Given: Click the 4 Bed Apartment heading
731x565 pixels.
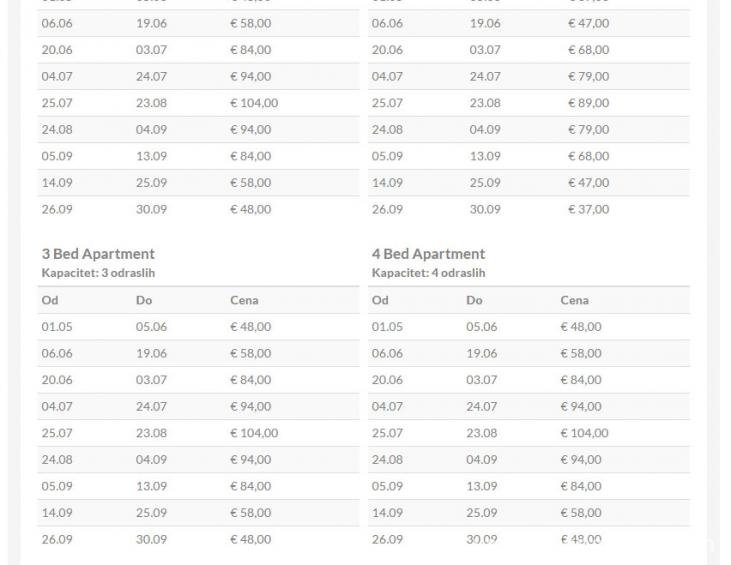Looking at the screenshot, I should click(428, 254).
